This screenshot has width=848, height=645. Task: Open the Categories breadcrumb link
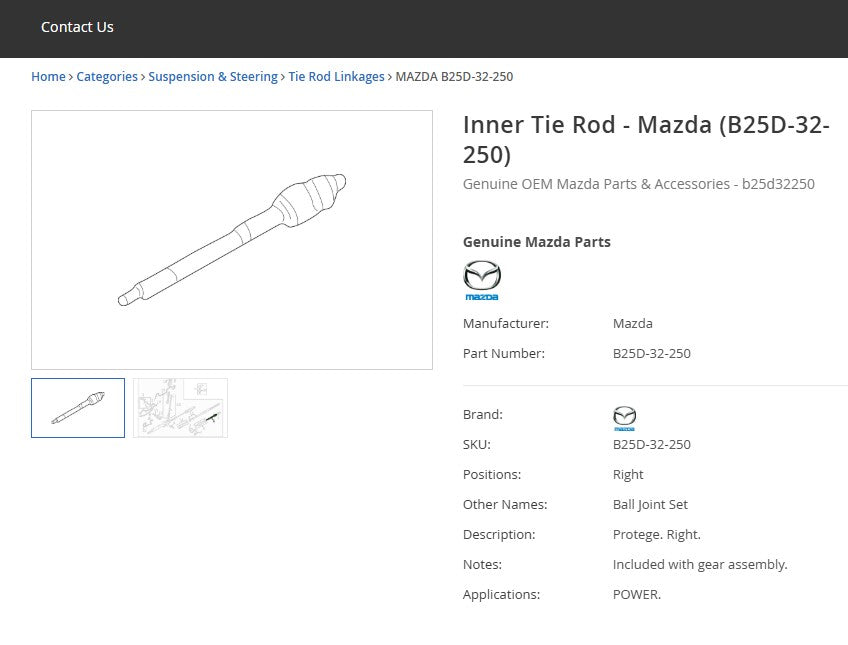tap(107, 77)
